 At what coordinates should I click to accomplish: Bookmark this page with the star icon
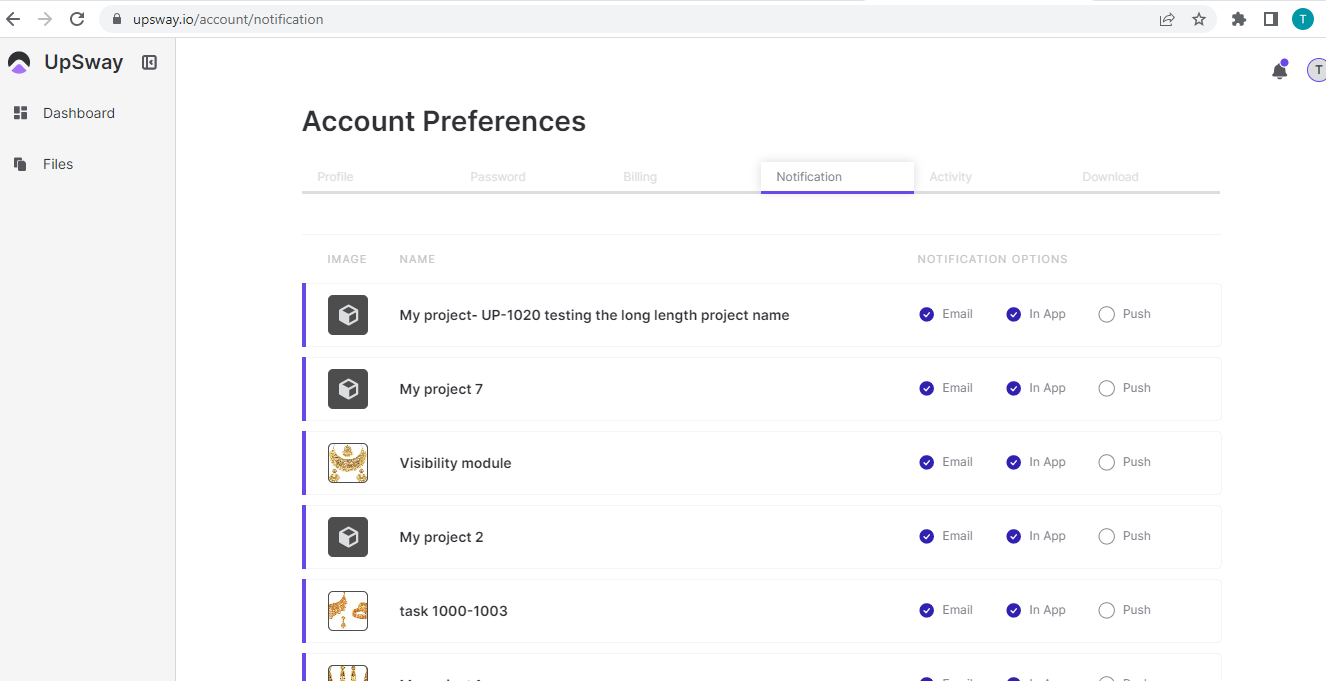point(1199,19)
